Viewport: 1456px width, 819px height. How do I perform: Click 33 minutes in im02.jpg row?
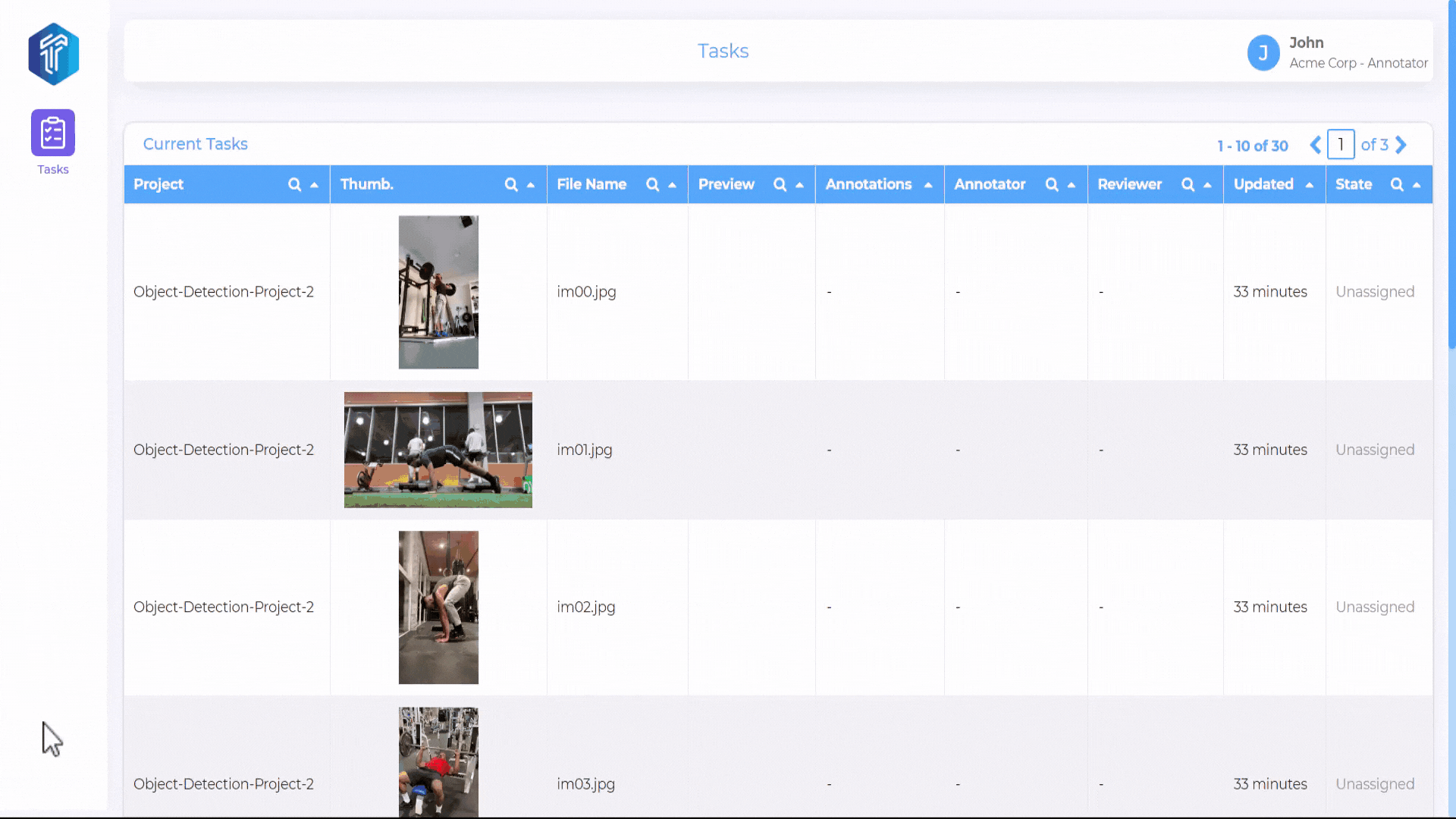[1270, 607]
